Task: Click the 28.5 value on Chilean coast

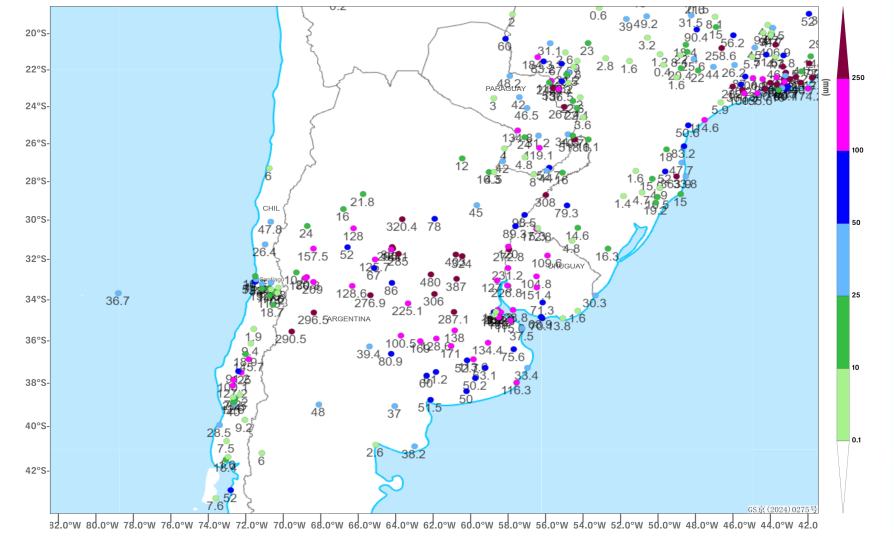Action: click(x=218, y=433)
